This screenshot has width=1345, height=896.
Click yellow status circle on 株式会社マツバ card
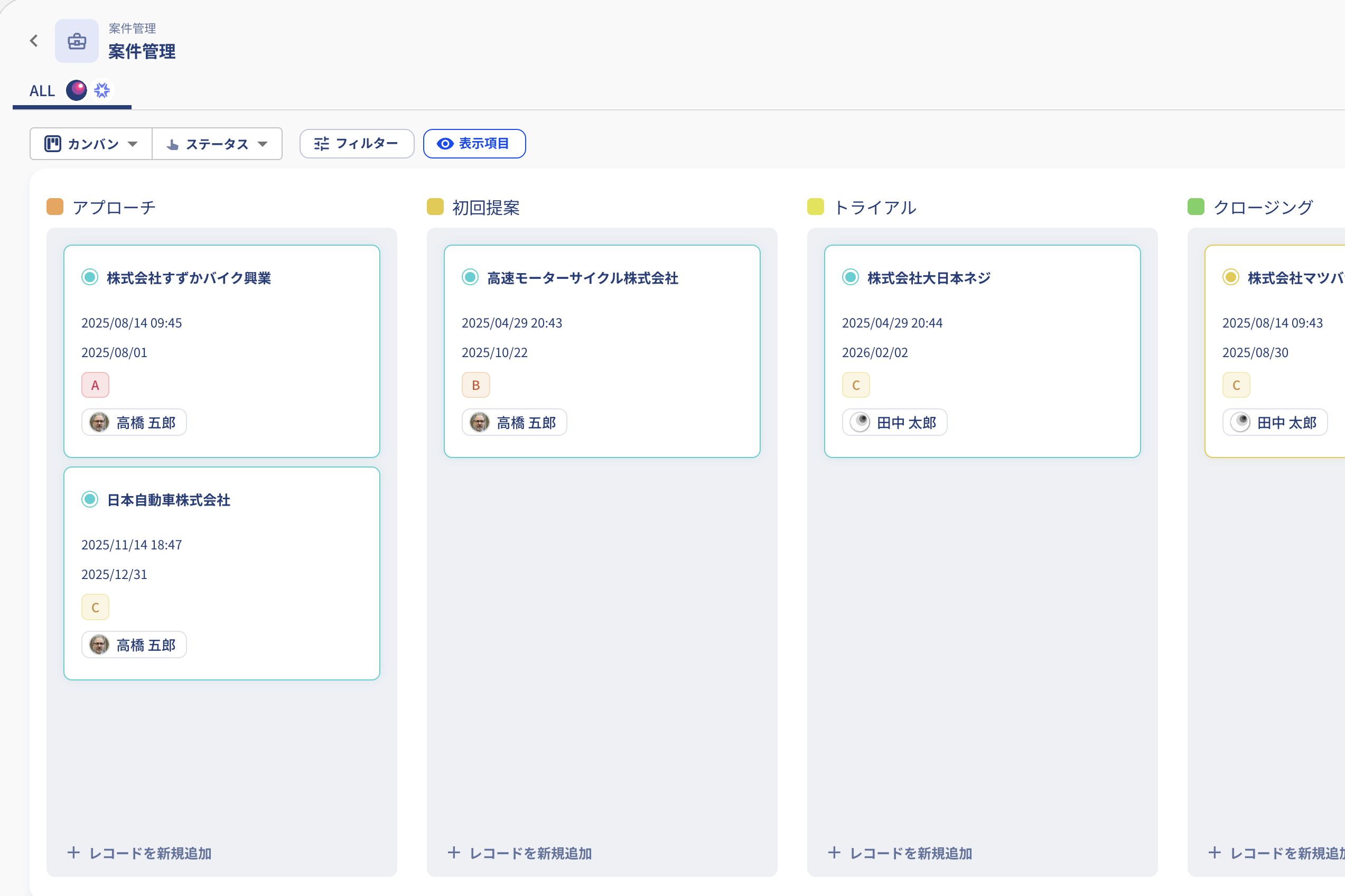point(1230,277)
